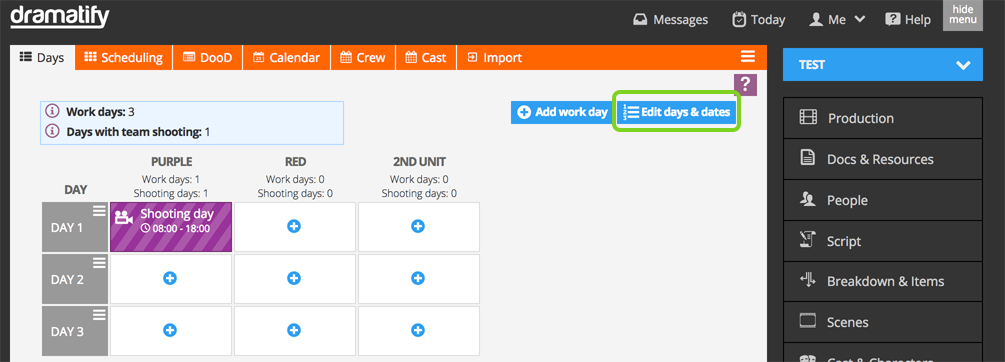
Task: Click info icon beside Work days
Action: 53,111
